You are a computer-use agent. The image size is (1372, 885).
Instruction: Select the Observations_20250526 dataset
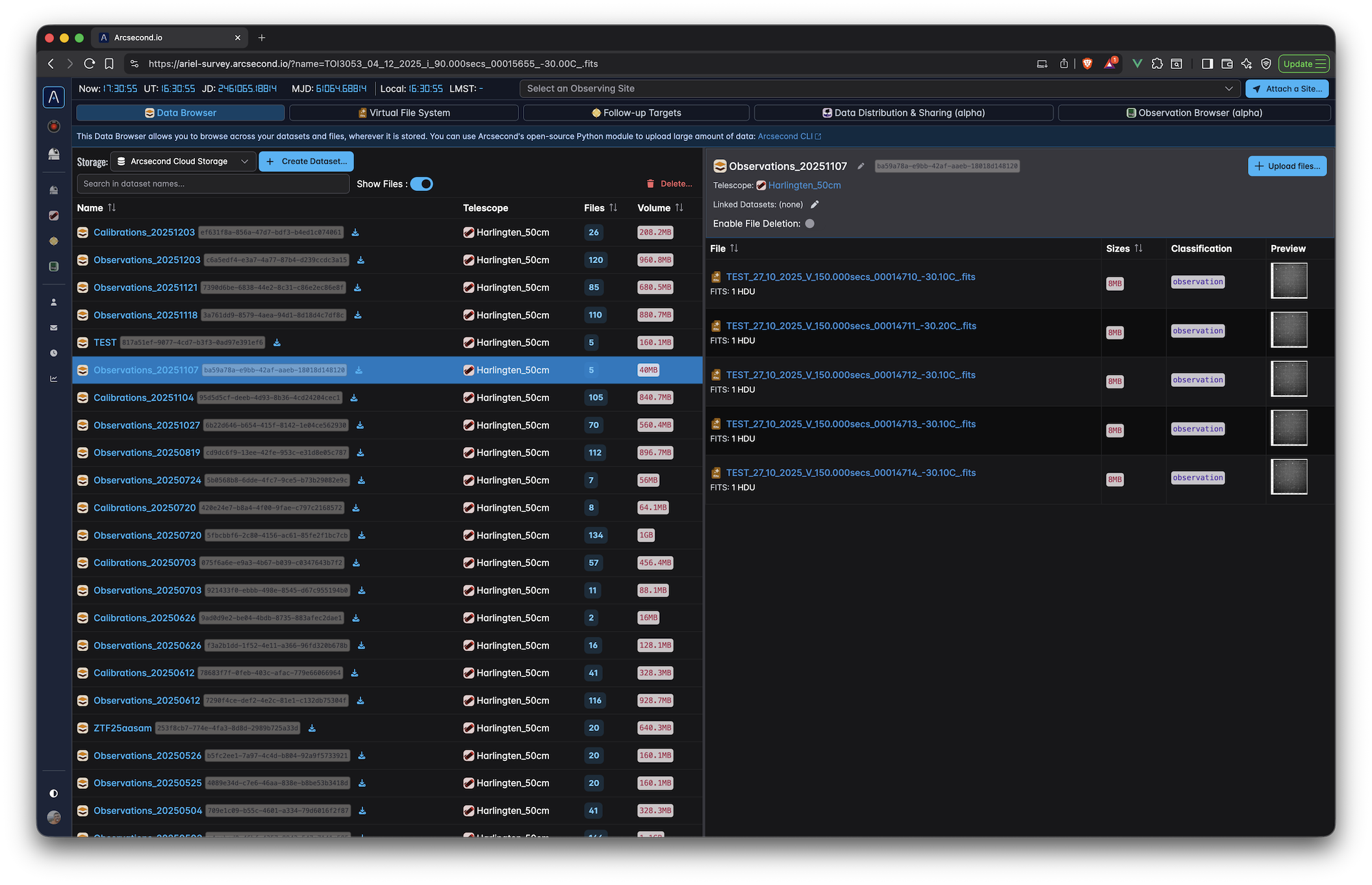tap(147, 756)
